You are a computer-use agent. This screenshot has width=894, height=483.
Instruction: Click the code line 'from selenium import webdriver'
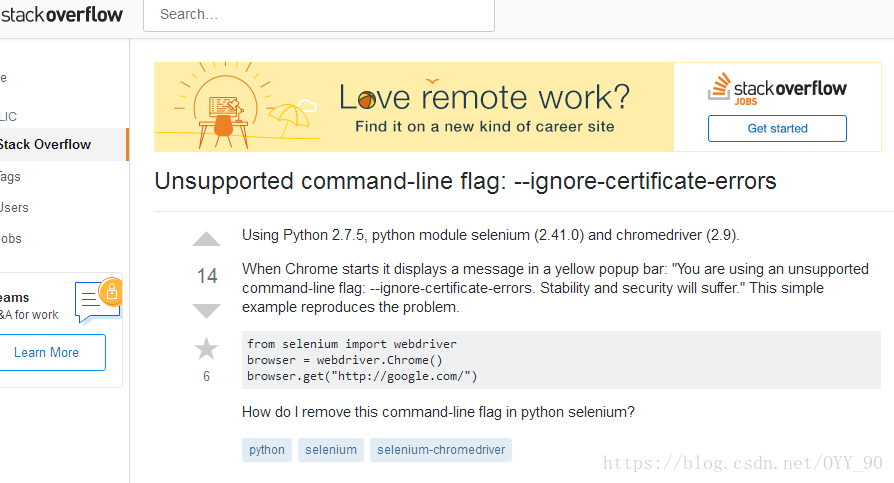coord(352,344)
